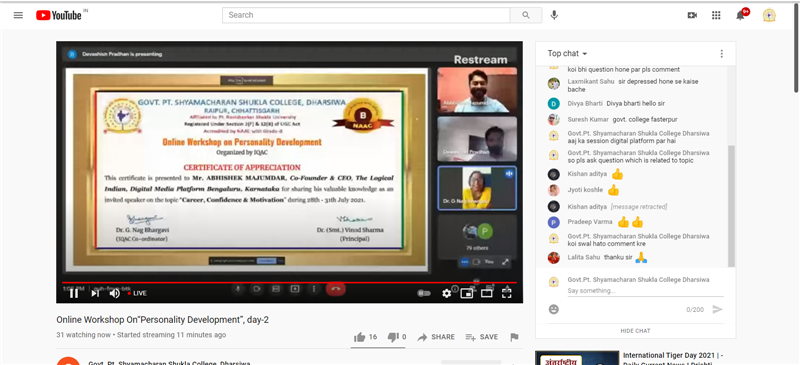Click the voice search microphone icon
This screenshot has width=800, height=365.
tap(554, 15)
